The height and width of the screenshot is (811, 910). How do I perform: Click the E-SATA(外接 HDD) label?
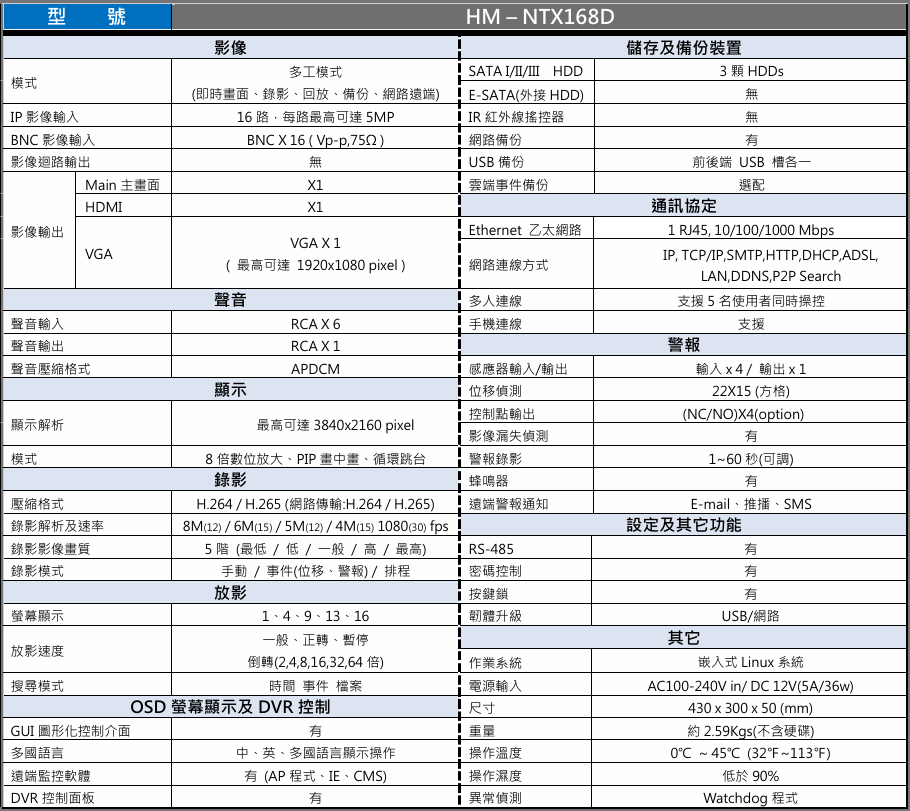[526, 94]
